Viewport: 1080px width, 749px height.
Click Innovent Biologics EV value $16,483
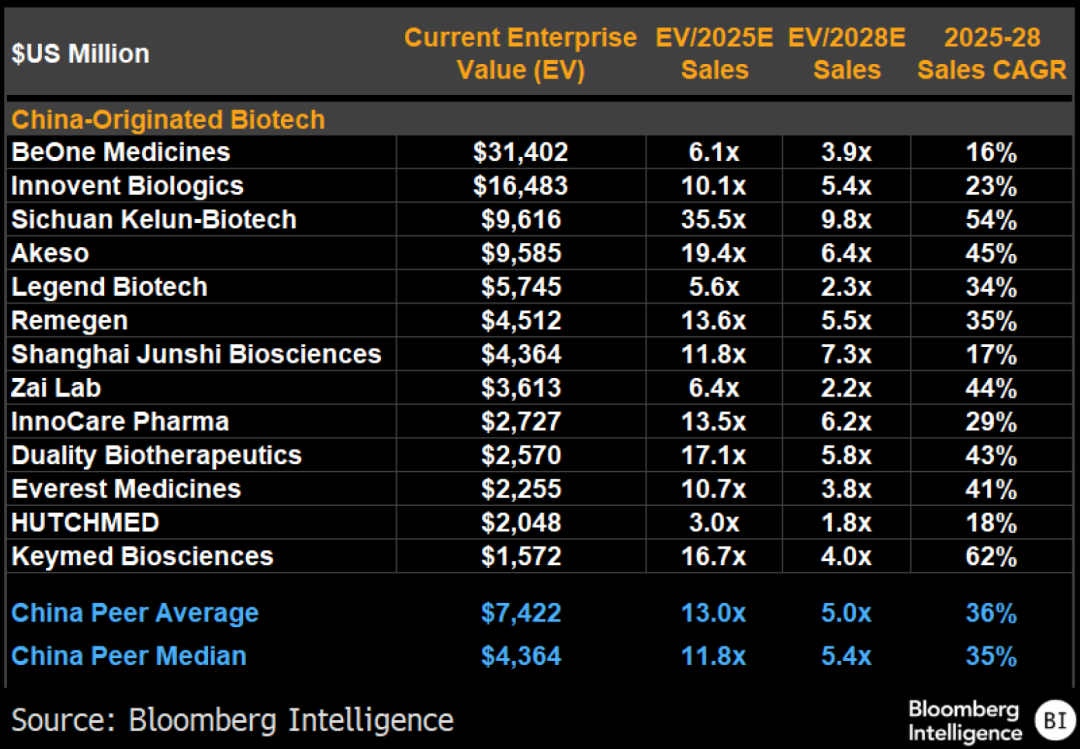521,186
